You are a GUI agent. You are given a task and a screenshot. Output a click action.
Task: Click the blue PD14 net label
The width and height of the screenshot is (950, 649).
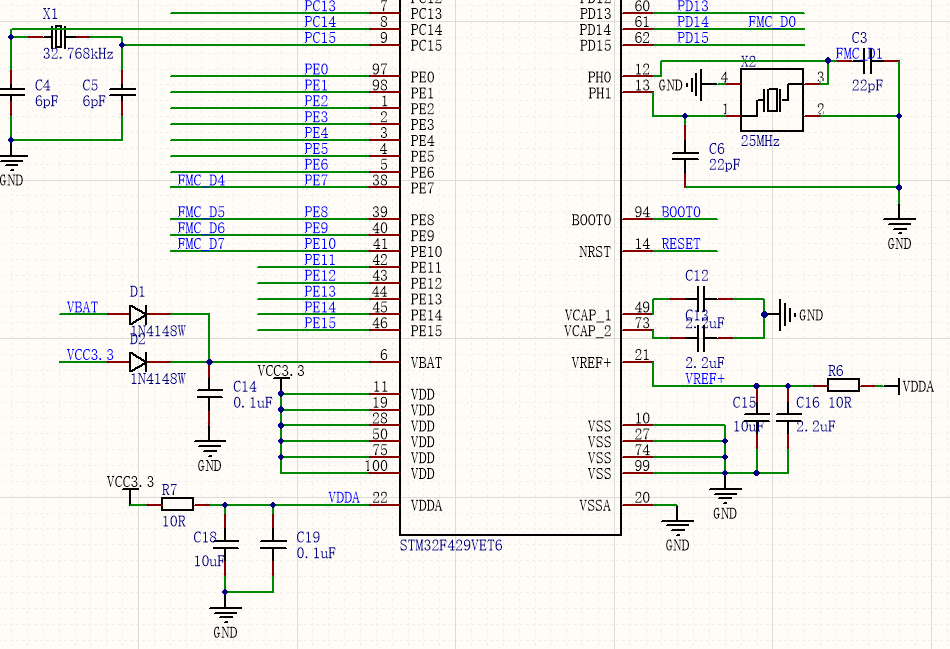tap(693, 22)
